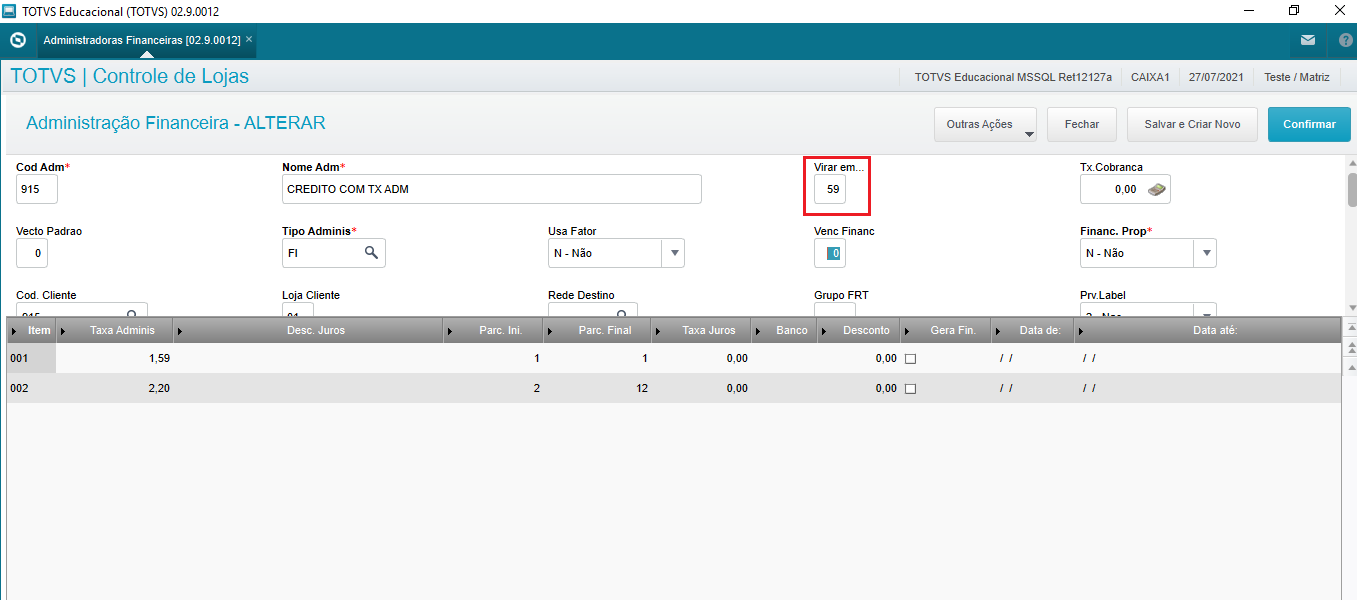Sort by Item column header
Viewport: 1357px width, 600px height.
click(x=31, y=330)
